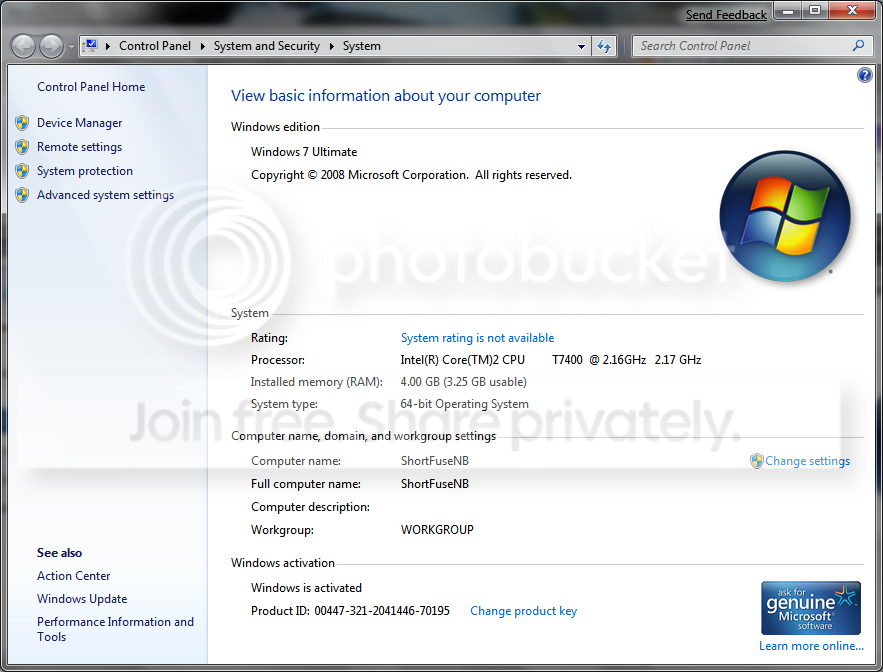Viewport: 883px width, 672px height.
Task: Go to System and Security breadcrumb
Action: (266, 46)
